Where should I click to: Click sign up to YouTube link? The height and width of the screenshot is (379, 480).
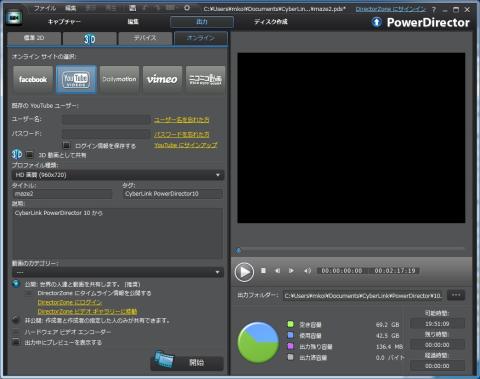pos(186,145)
